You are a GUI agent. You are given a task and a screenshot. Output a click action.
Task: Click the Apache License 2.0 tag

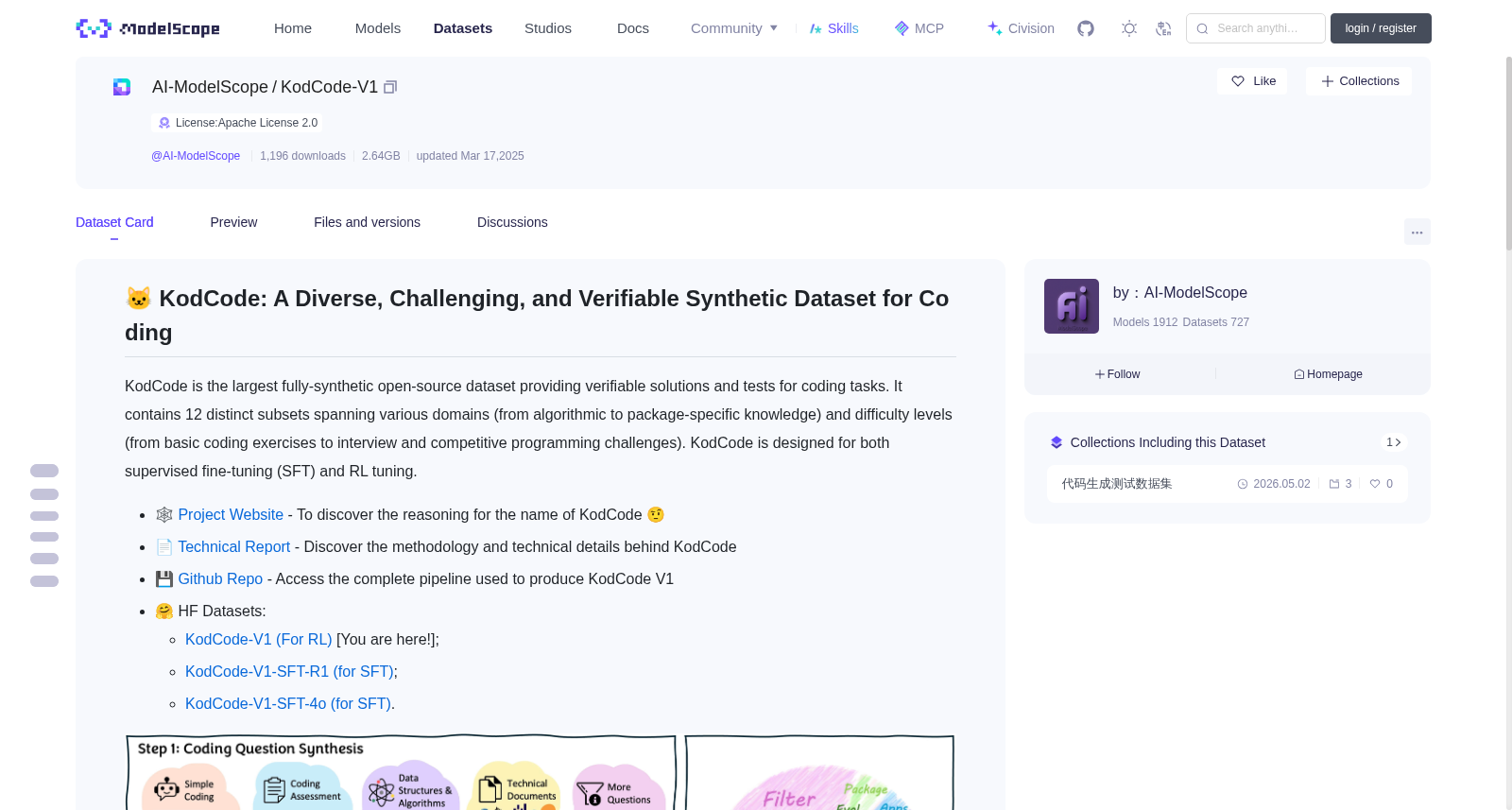[x=237, y=123]
